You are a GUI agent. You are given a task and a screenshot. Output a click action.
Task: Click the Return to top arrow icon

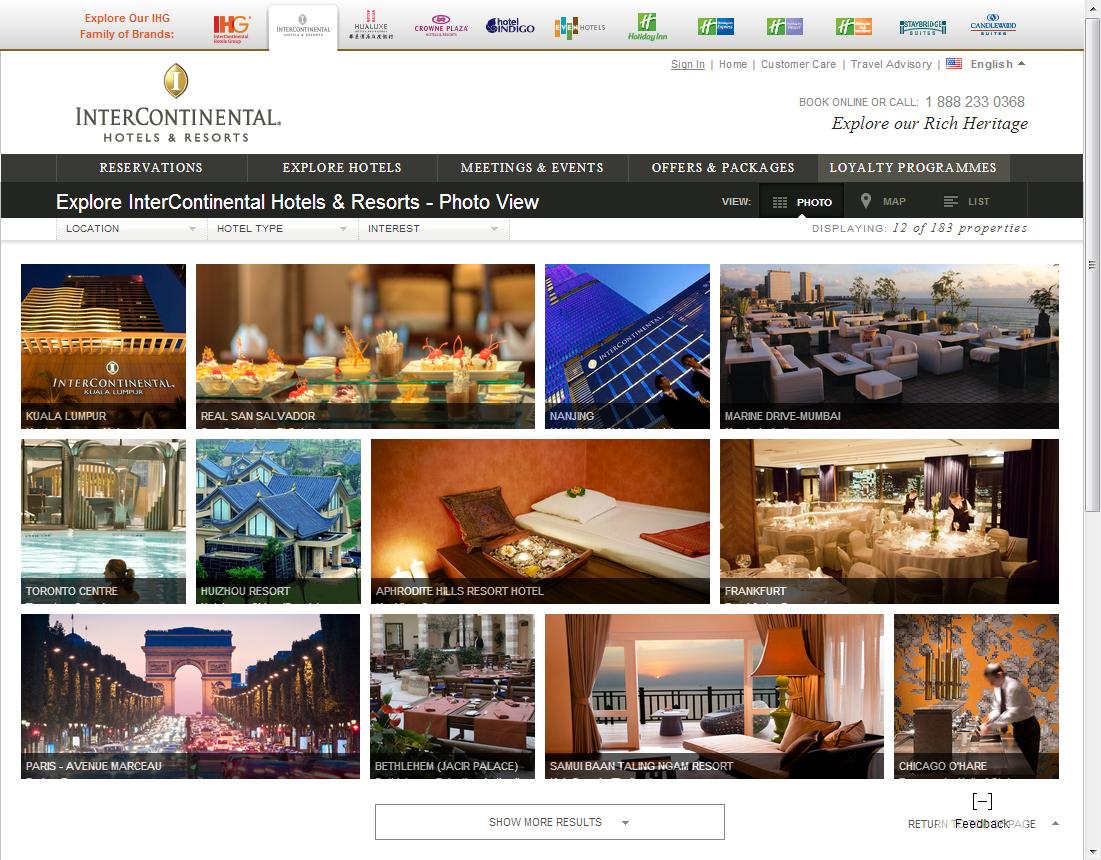[1055, 823]
